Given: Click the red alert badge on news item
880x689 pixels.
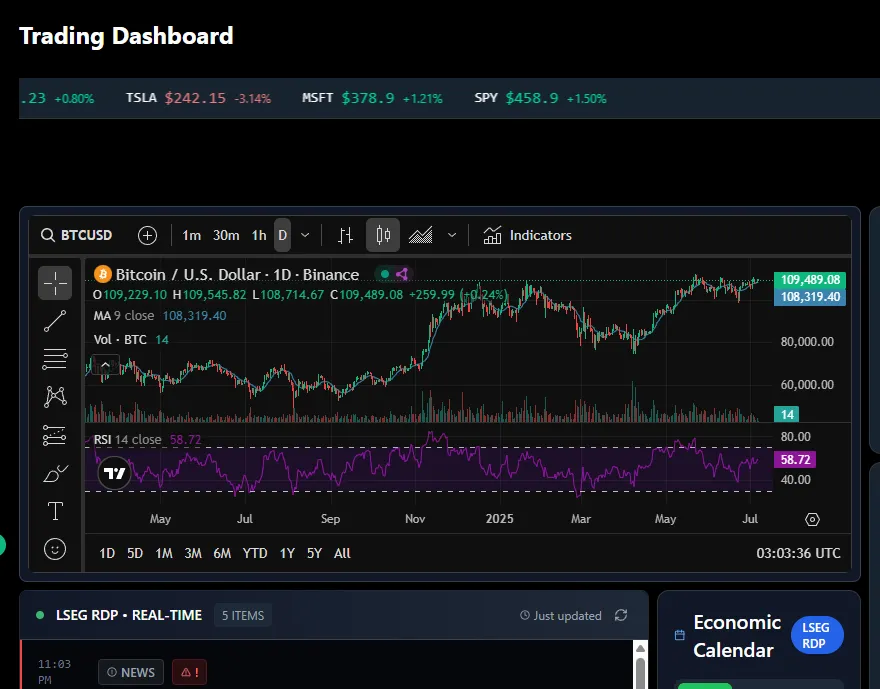Looking at the screenshot, I should click(x=190, y=672).
